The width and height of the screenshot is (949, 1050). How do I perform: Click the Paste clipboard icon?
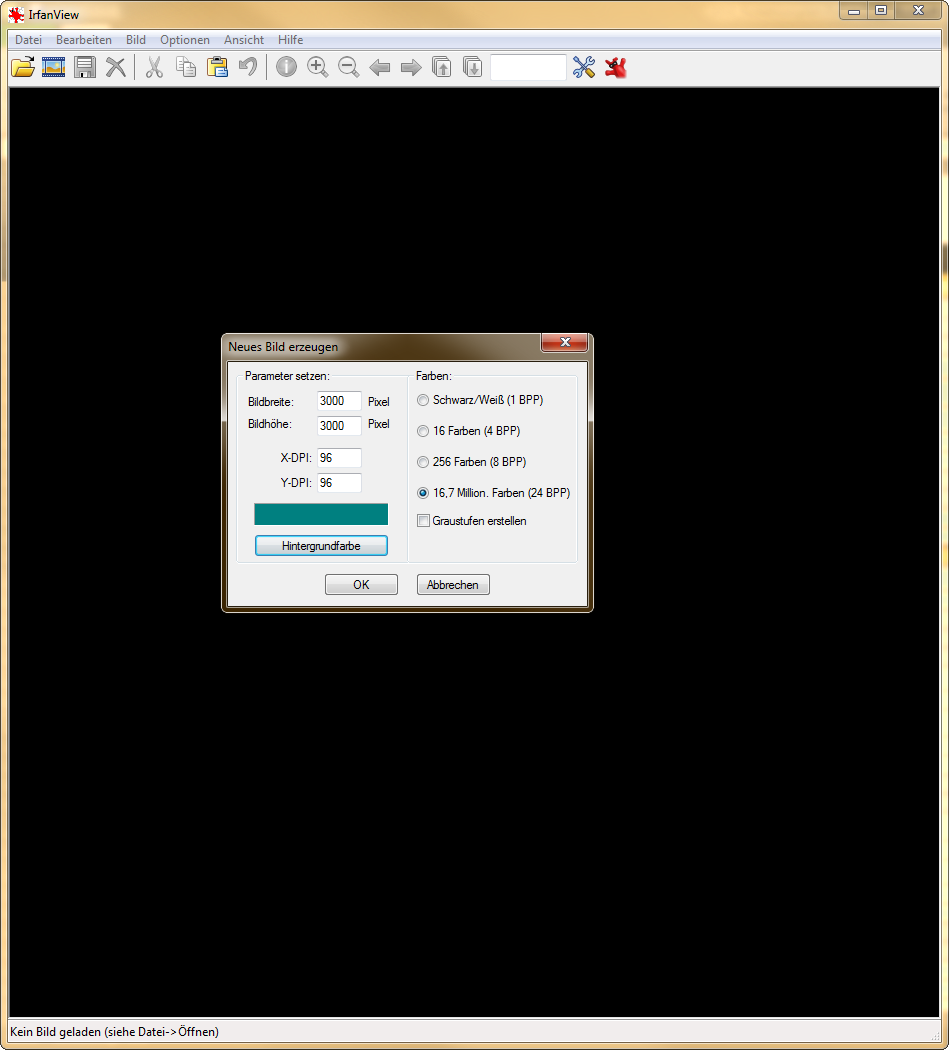click(217, 67)
